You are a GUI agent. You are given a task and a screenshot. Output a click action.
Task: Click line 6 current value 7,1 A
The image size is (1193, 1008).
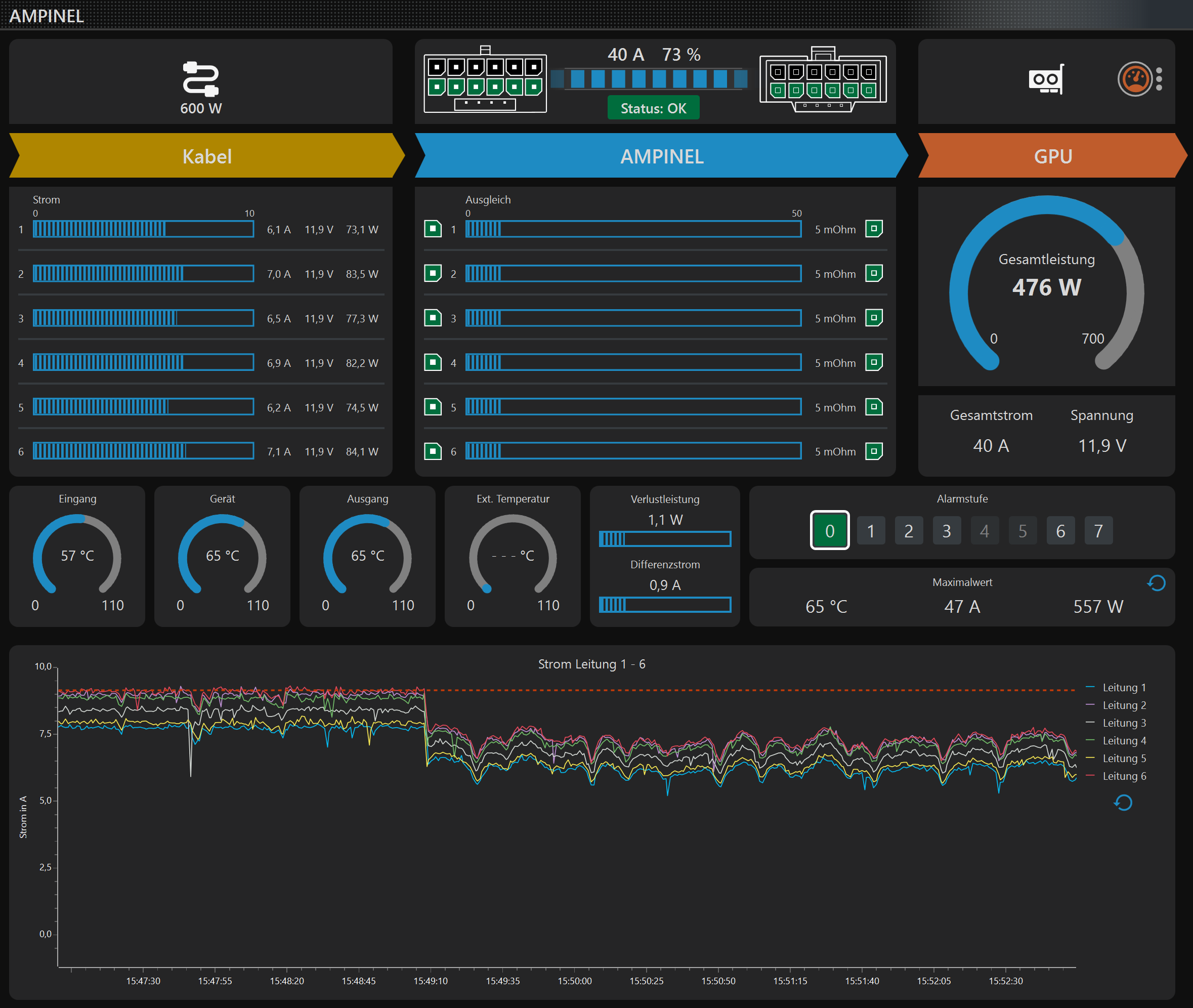tap(279, 451)
